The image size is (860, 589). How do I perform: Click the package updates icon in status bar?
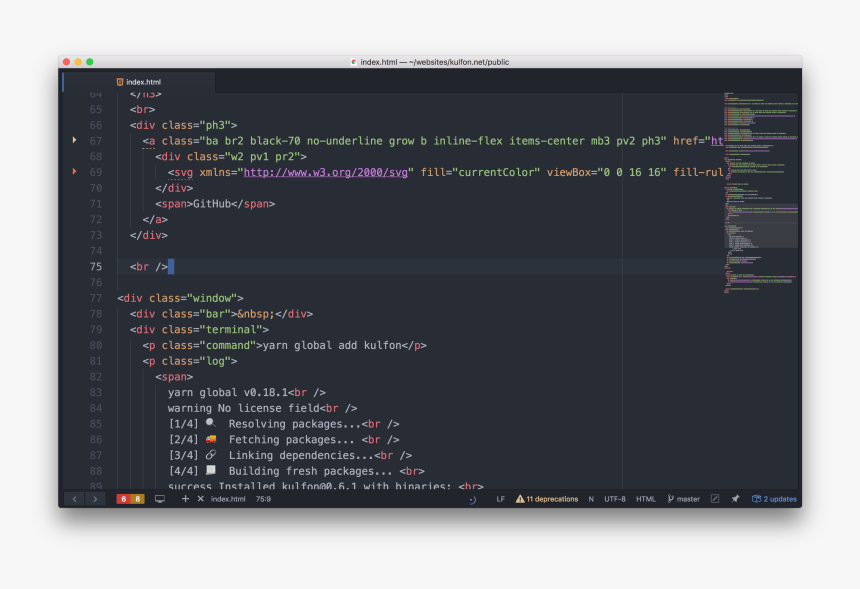tap(755, 499)
